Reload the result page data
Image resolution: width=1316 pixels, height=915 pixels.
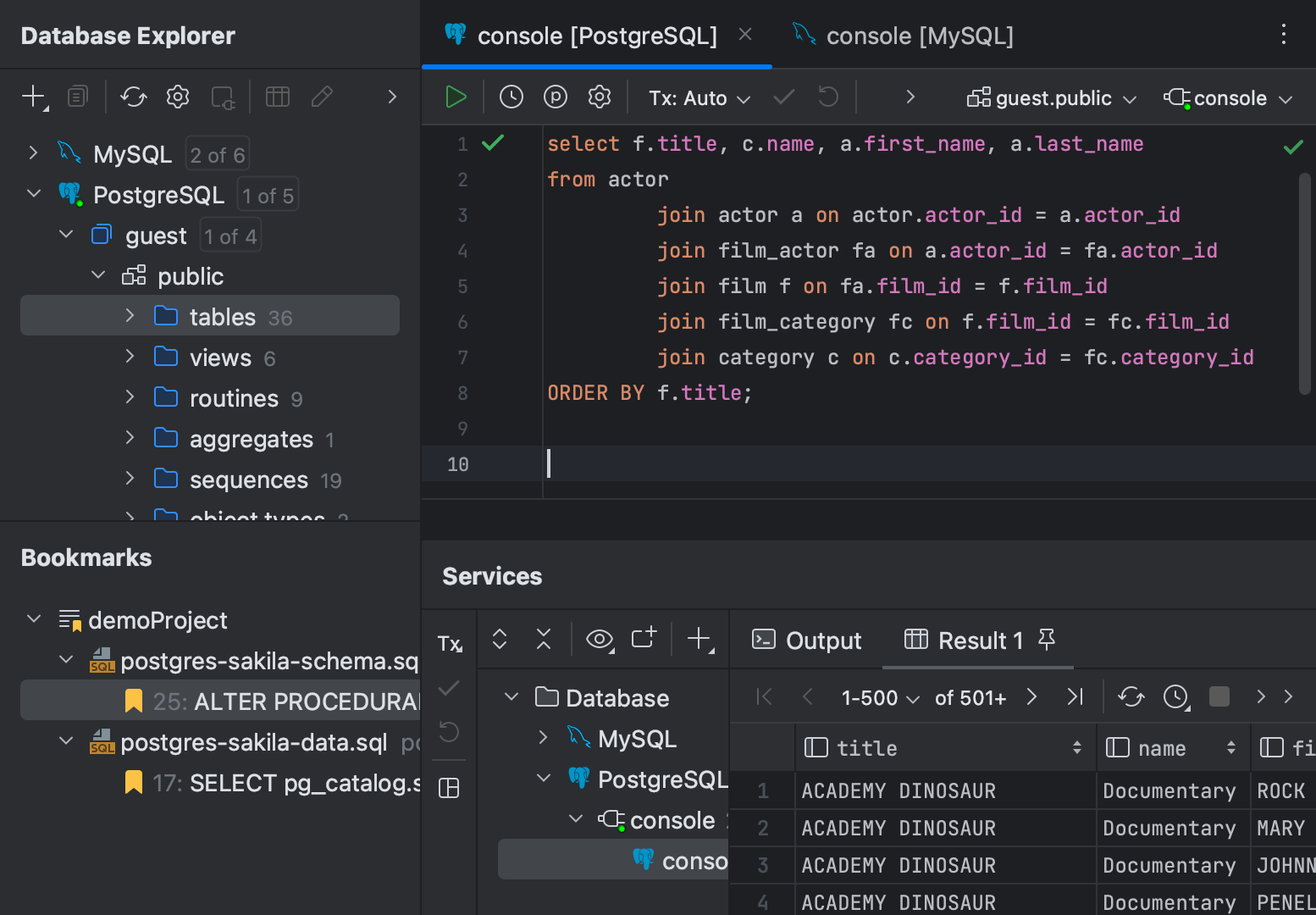click(1131, 696)
